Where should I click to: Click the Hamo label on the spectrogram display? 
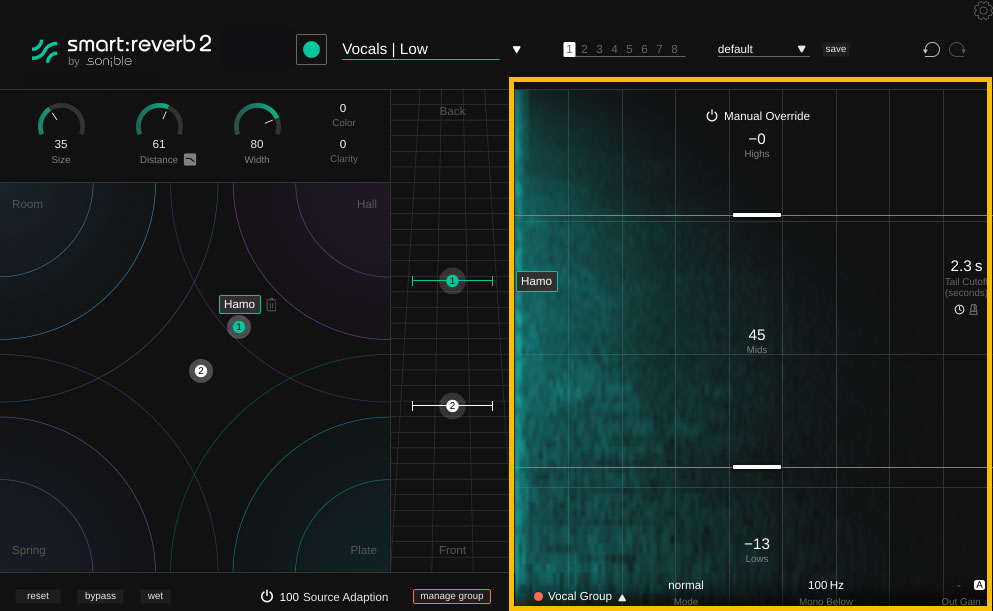(x=536, y=281)
